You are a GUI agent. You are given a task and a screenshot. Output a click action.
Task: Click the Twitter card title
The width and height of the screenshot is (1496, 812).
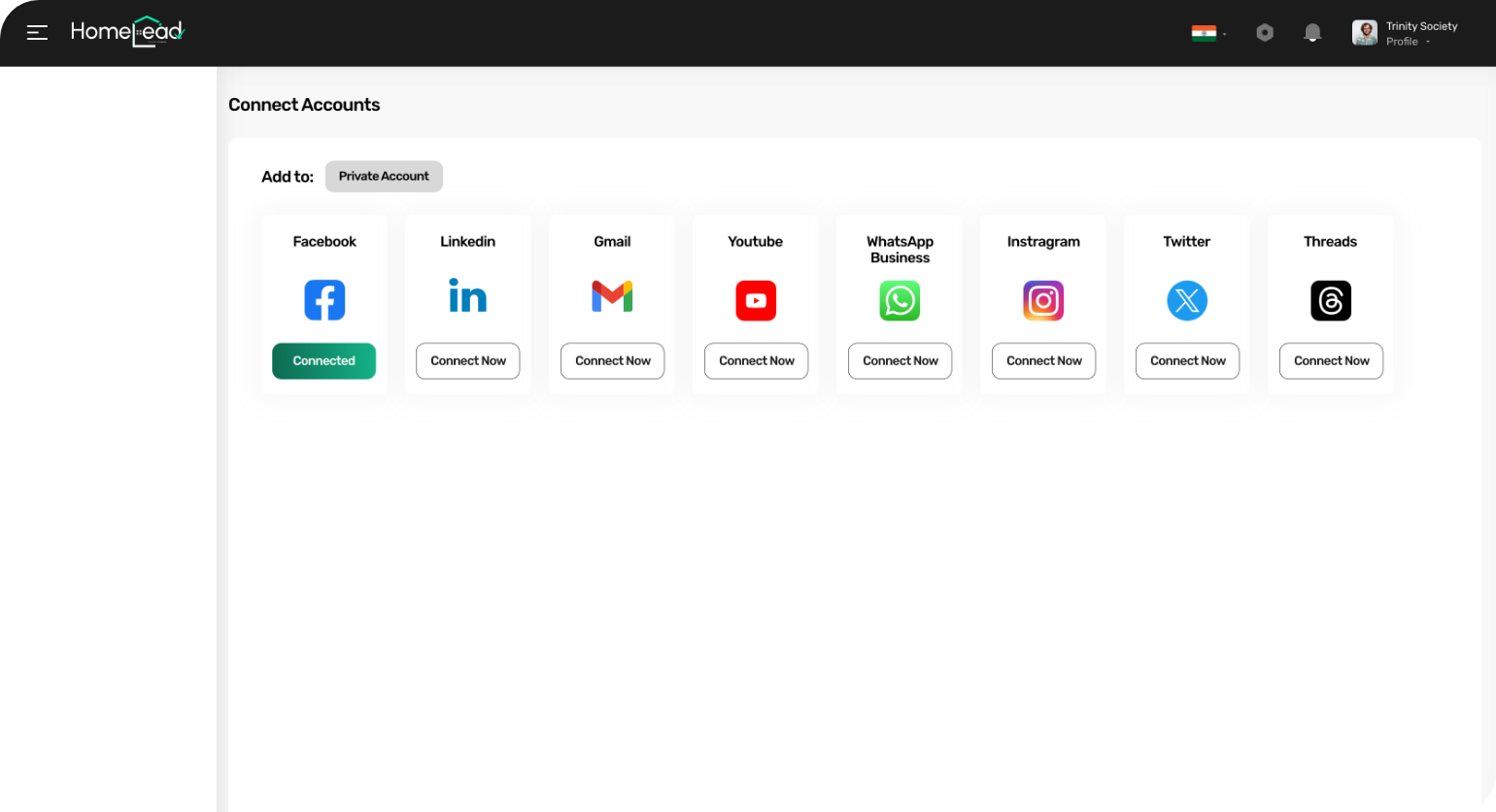1187,242
